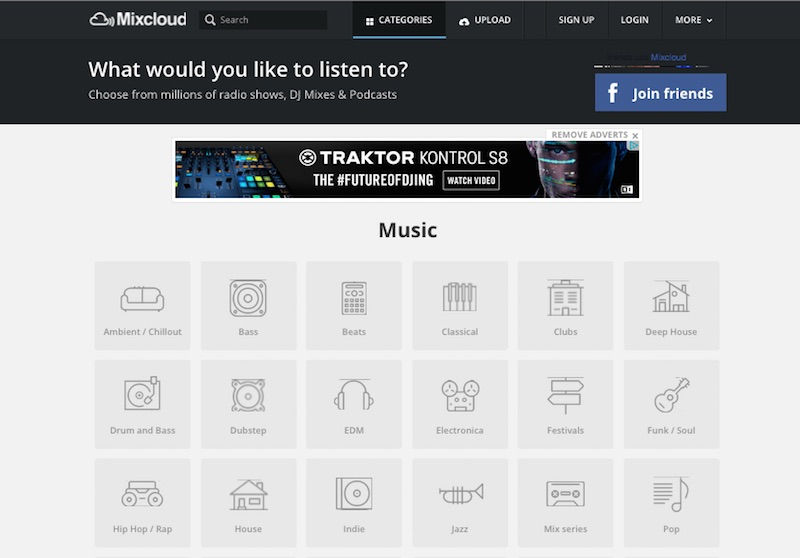This screenshot has height=558, width=800.
Task: Click SIGN UP in the navigation bar
Action: tap(577, 20)
